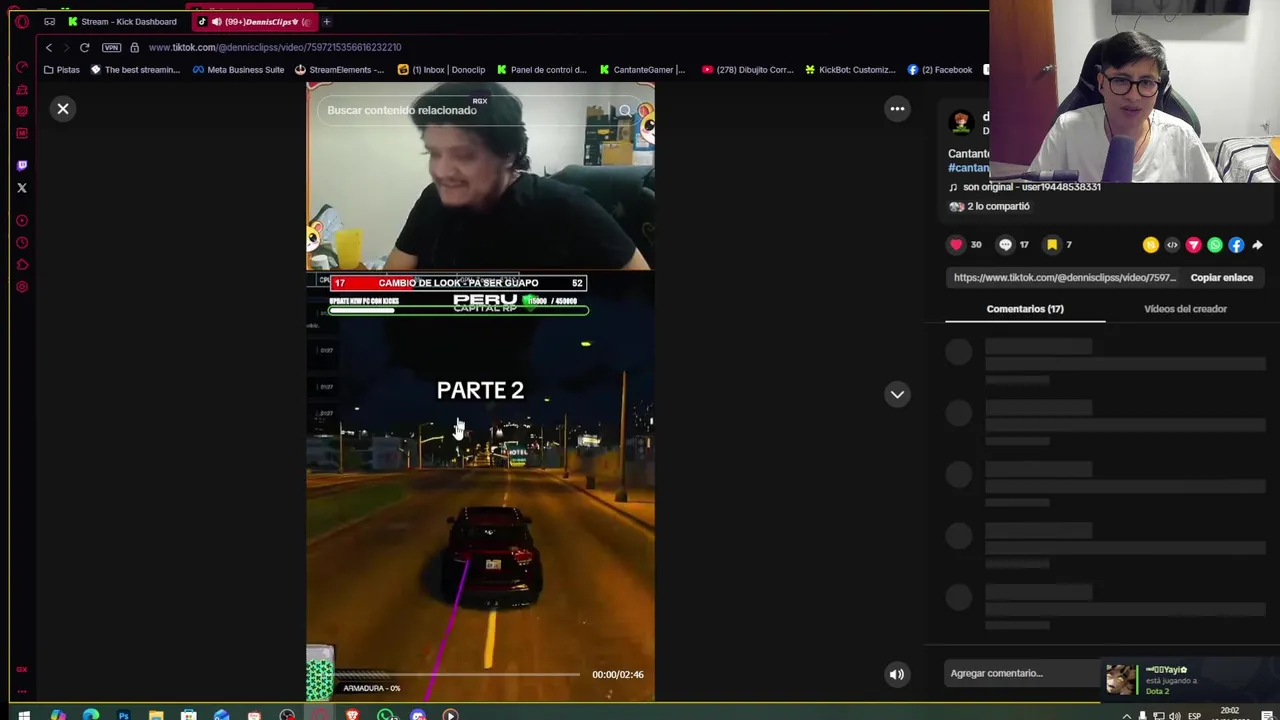Click the yellow repost icon
1280x720 pixels.
pos(1150,245)
